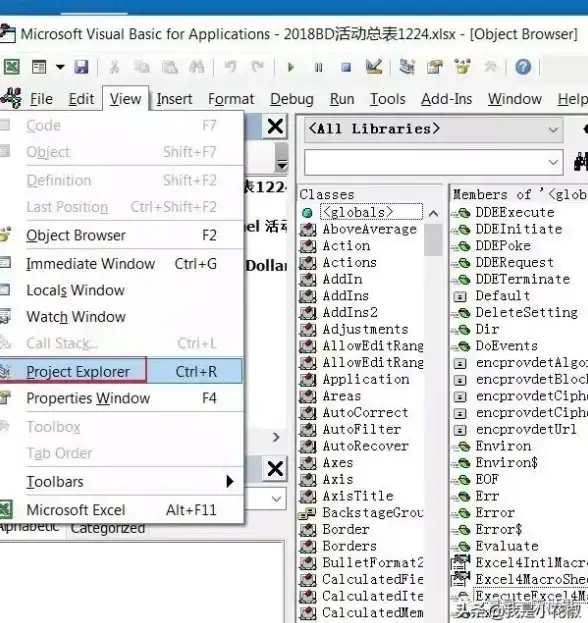This screenshot has height=623, width=588.
Task: Choose Watch Window menu entry
Action: [x=121, y=317]
